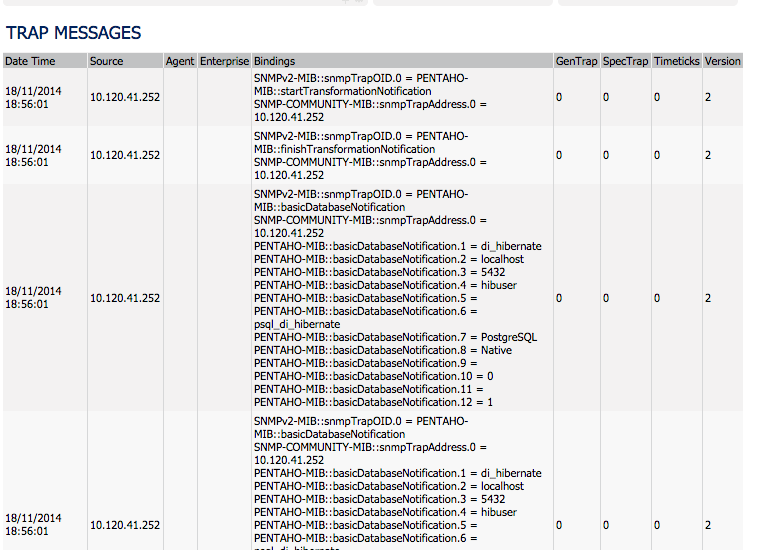Click basicDatabaseNotification.4 = hibuser in third row
Image resolution: width=765 pixels, height=550 pixels.
coord(385,285)
